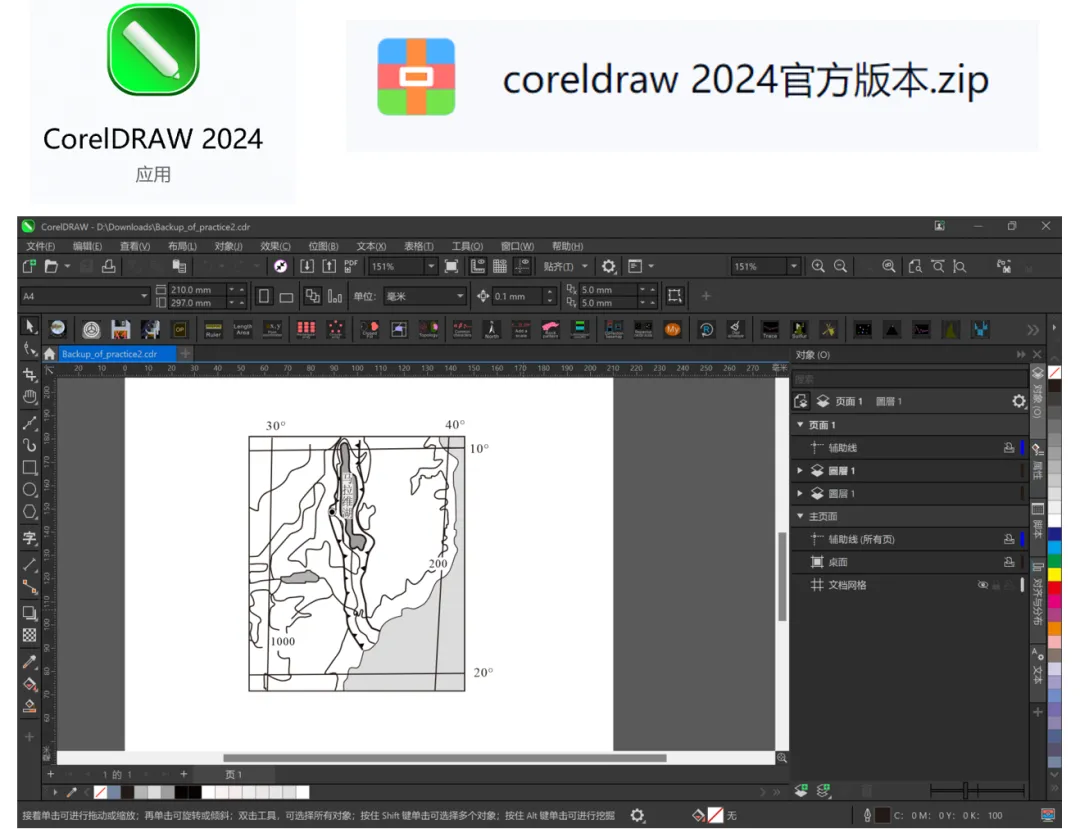
Task: Switch page to portrait orientation
Action: (x=263, y=297)
